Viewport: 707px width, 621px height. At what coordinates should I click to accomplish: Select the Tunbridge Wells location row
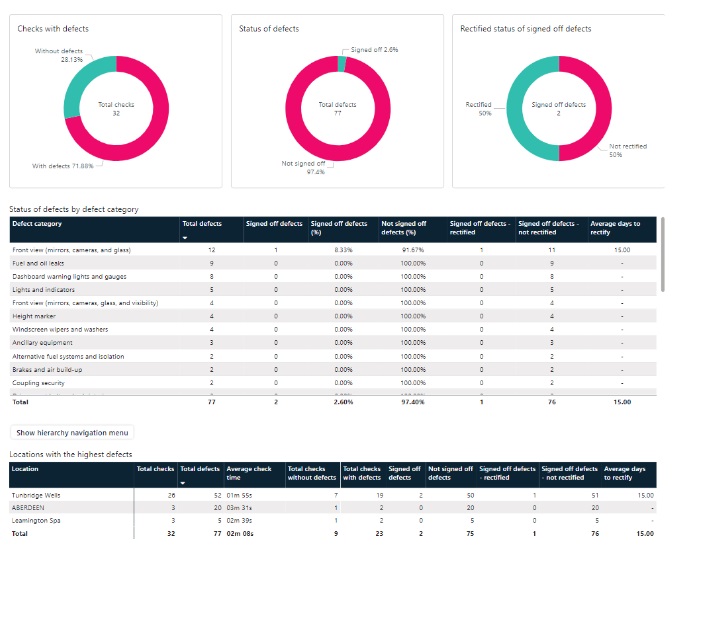tap(333, 495)
